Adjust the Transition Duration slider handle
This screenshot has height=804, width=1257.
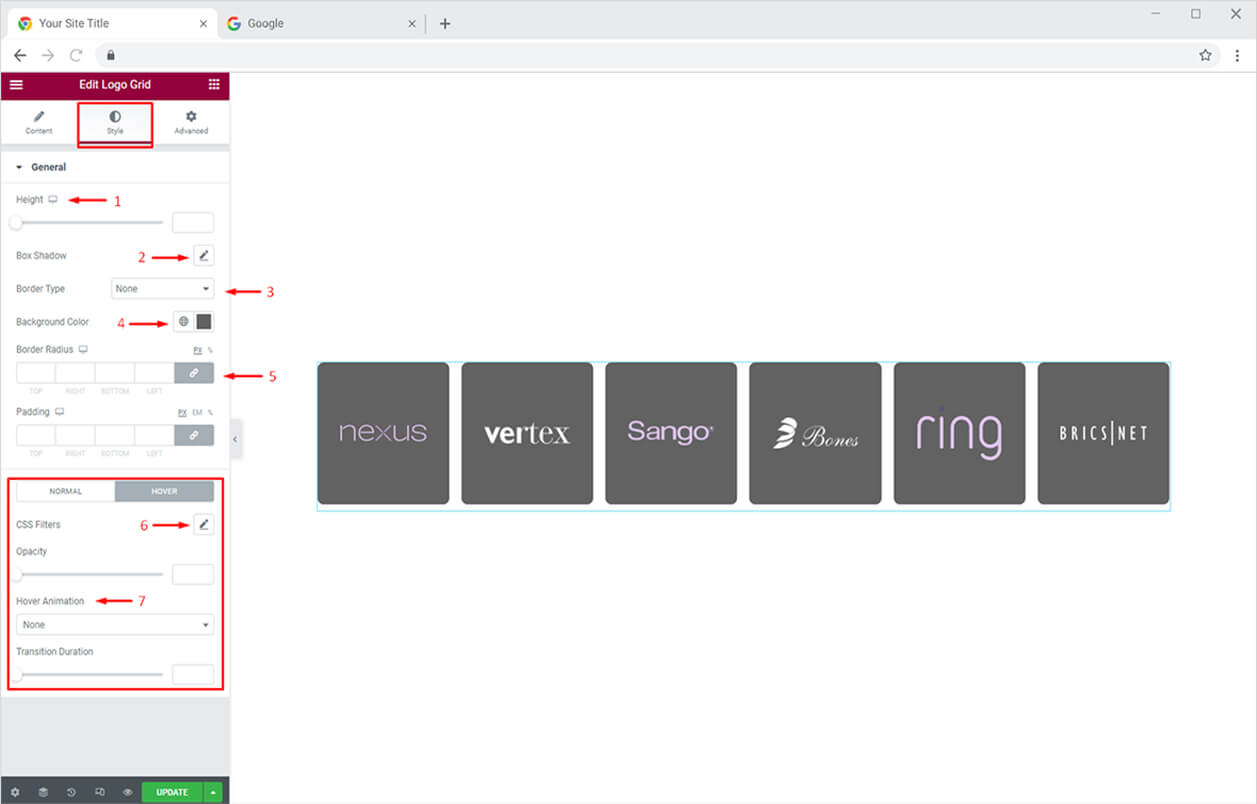[16, 674]
